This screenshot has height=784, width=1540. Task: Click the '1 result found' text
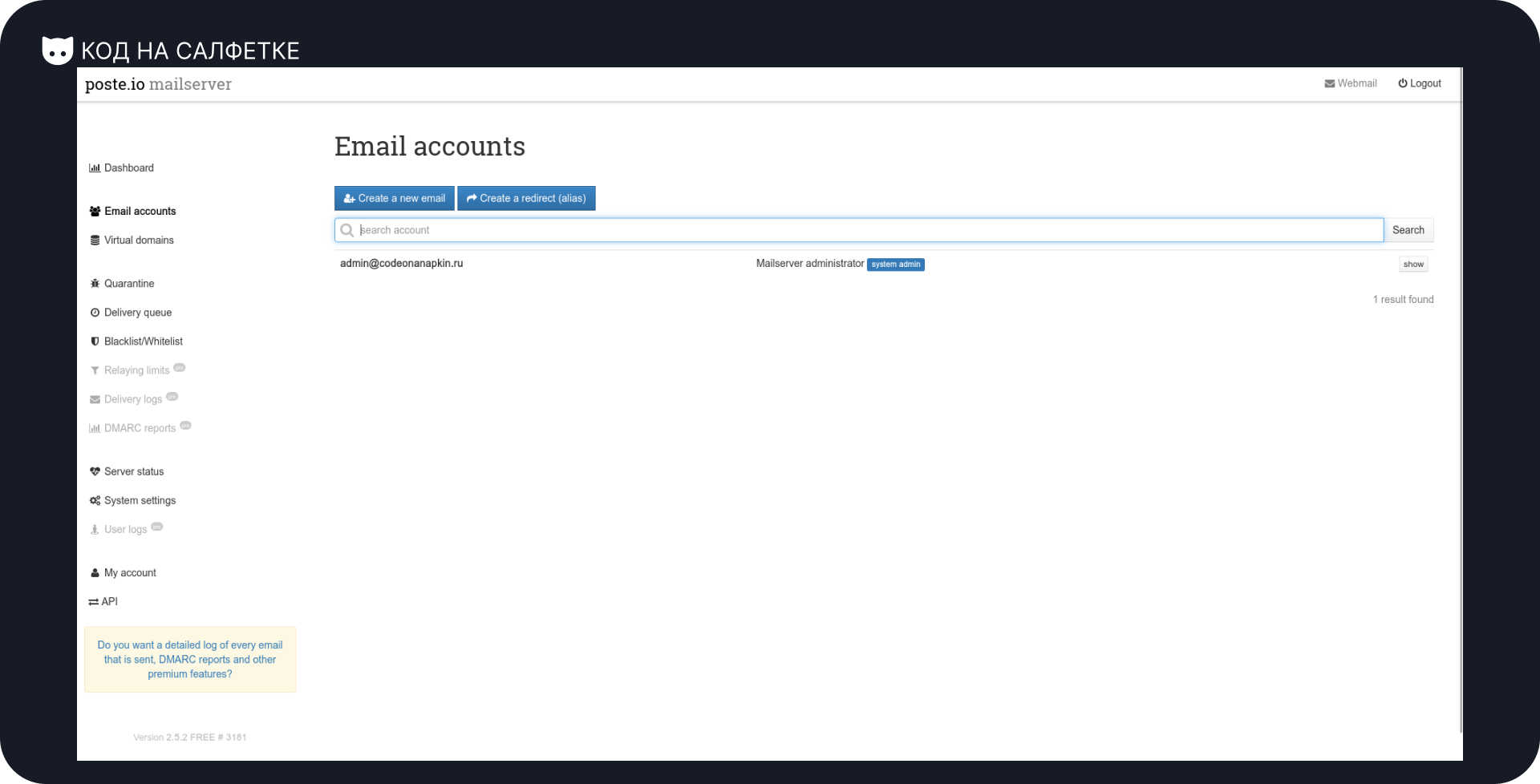click(x=1403, y=300)
